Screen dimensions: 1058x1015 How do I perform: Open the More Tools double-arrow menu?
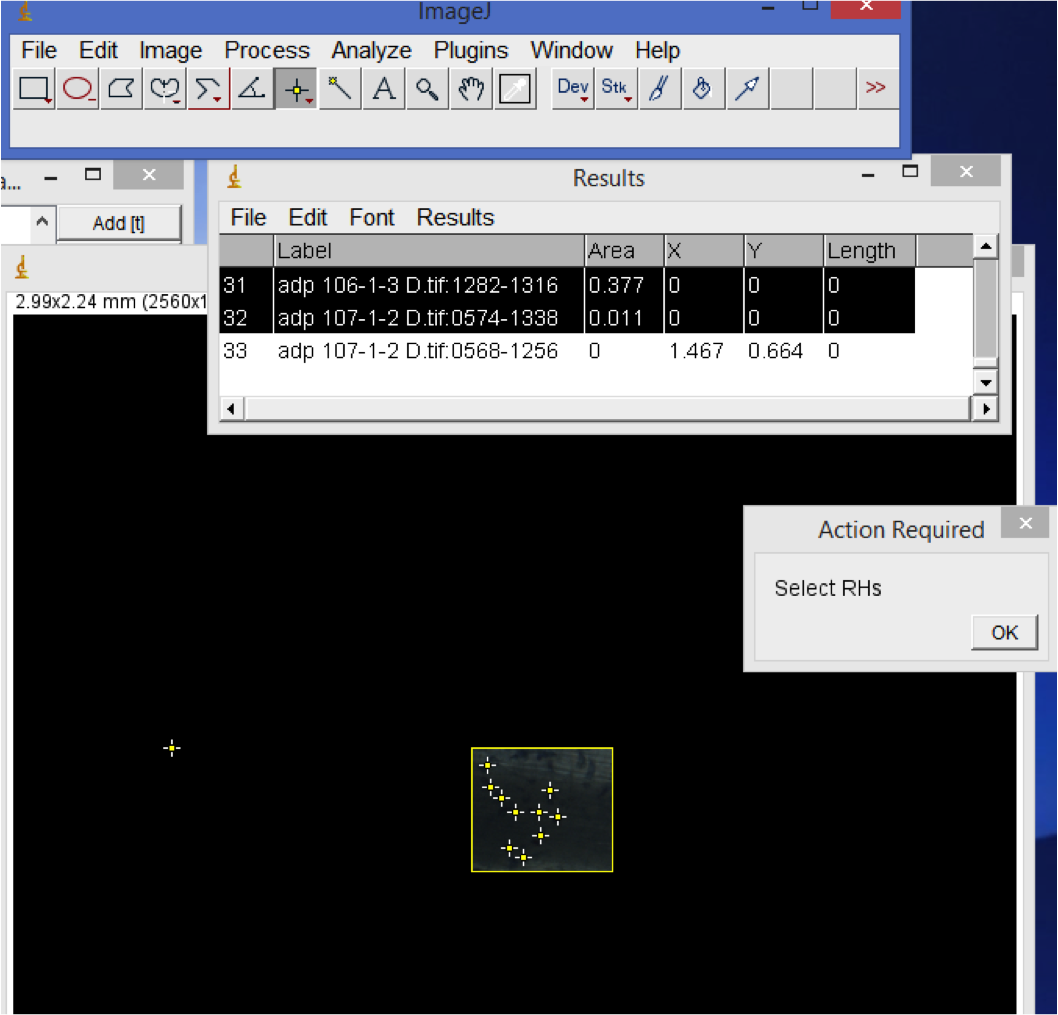tap(876, 88)
